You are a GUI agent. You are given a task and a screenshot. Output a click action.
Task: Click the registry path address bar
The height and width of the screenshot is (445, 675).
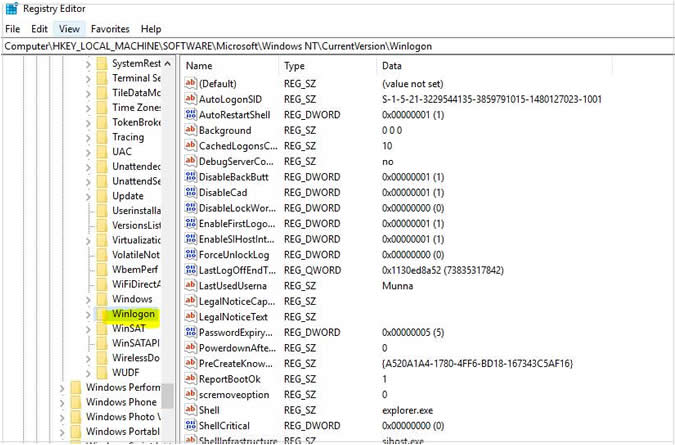tap(338, 46)
